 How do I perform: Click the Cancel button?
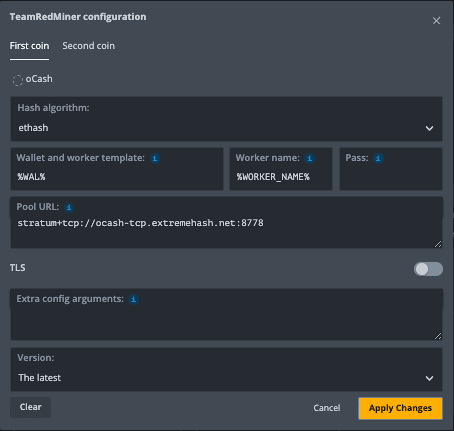pos(327,408)
